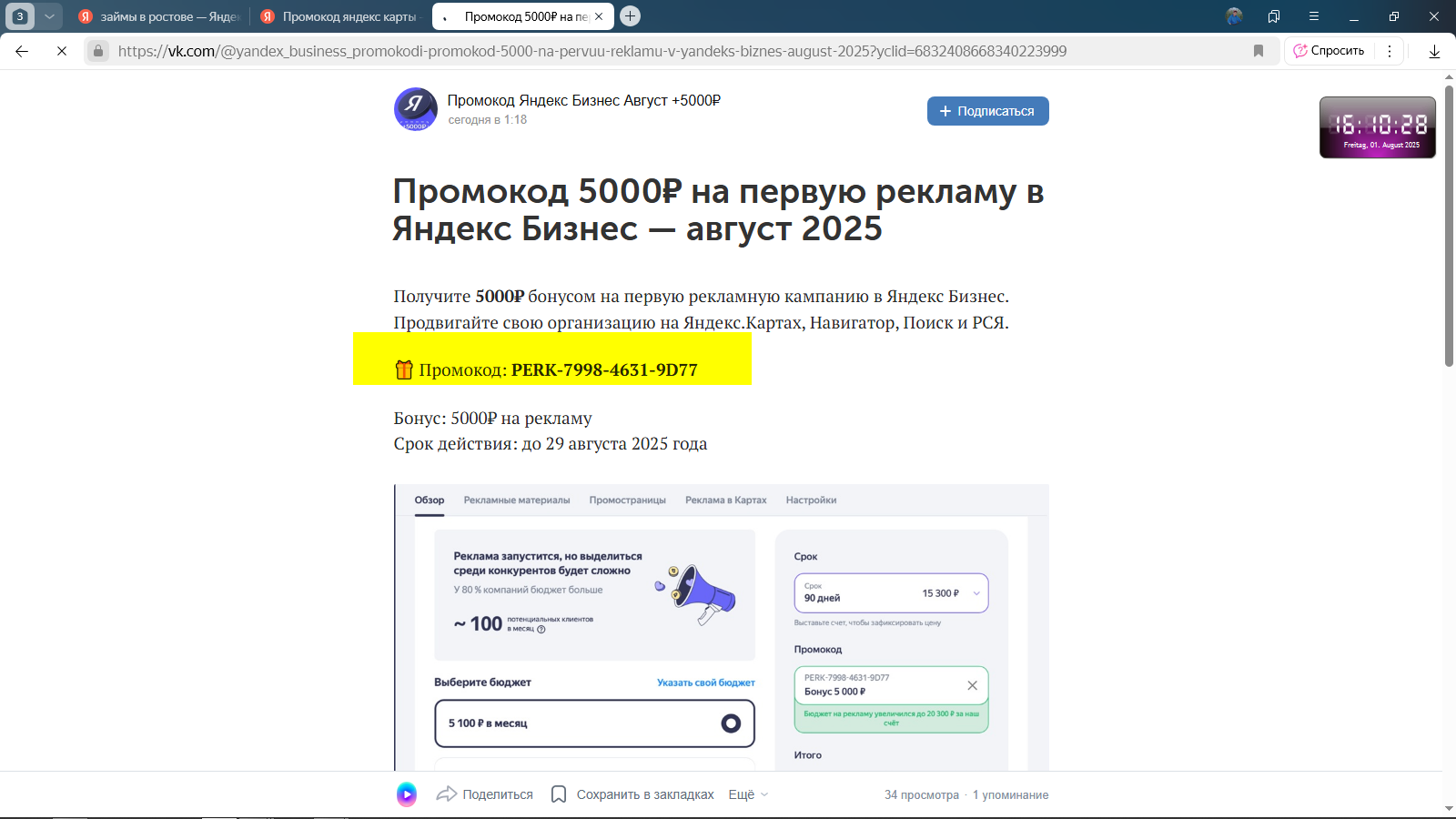Open the tab counter showing 3 tabs
This screenshot has height=819, width=1456.
(20, 16)
